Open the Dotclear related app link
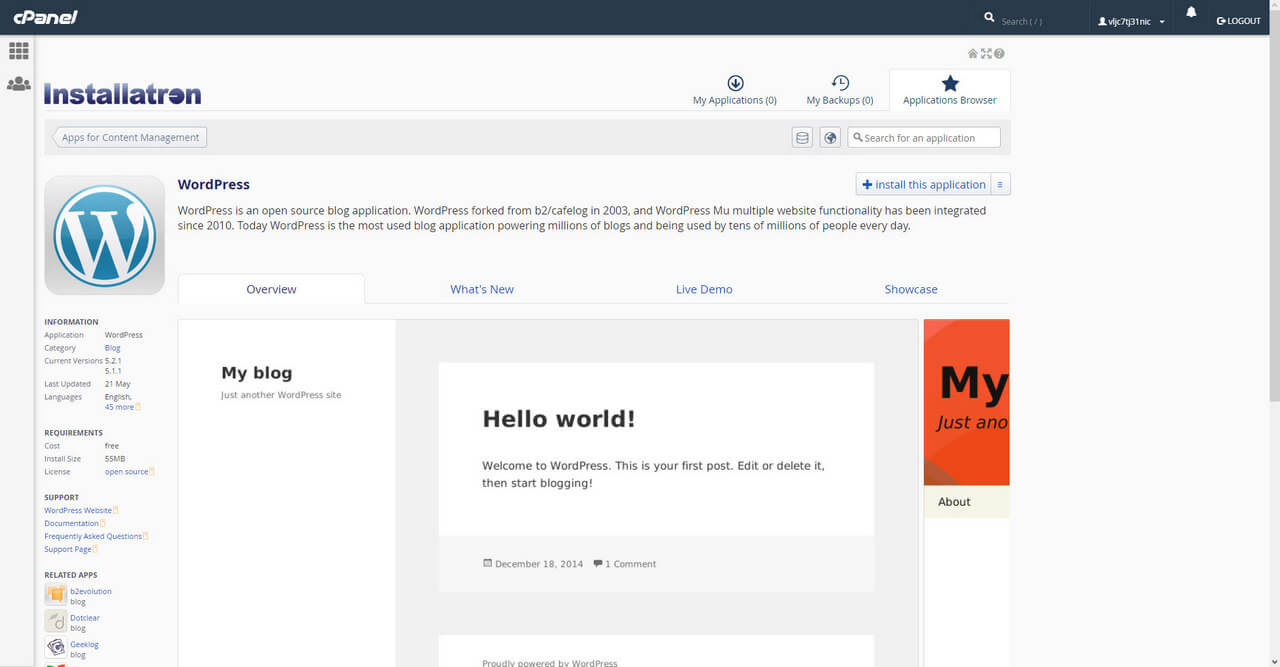 (x=85, y=618)
